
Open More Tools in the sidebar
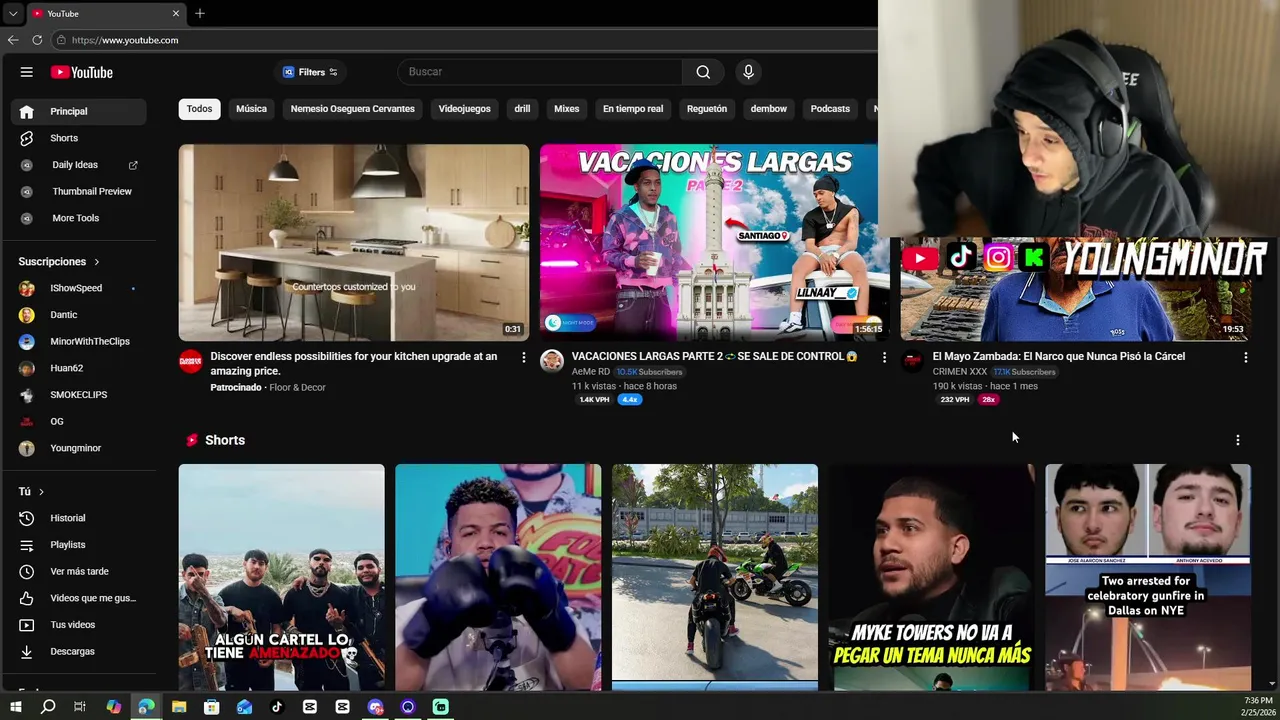[78, 218]
